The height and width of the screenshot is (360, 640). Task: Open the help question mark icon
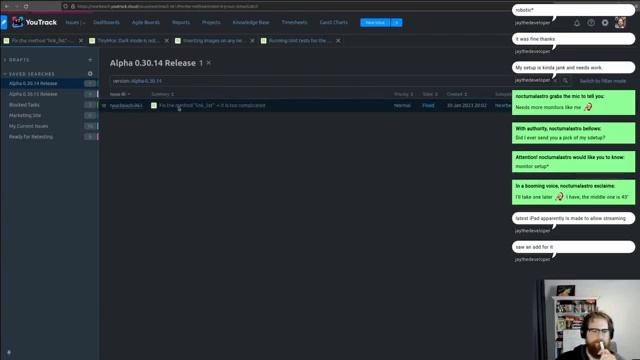591,23
